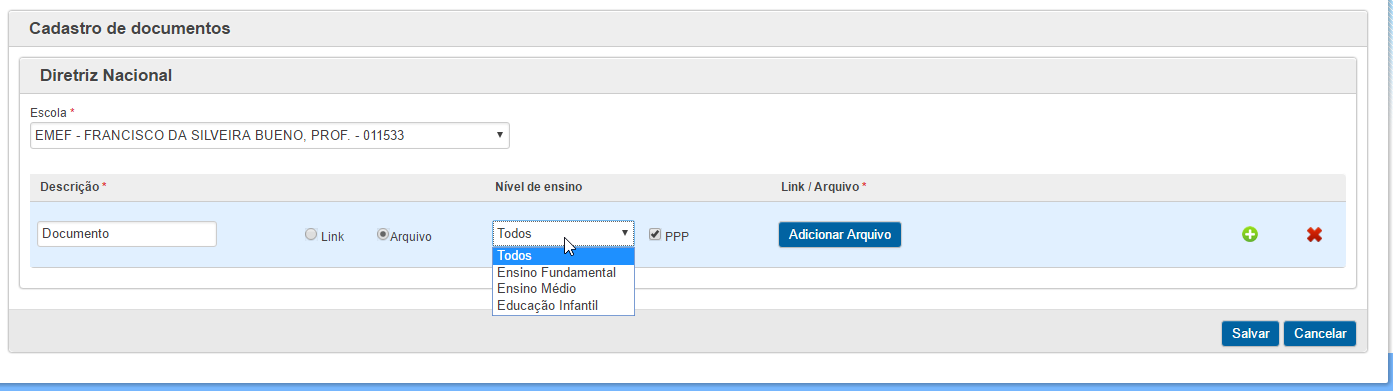Collapse the Nível de ensino combo box
The height and width of the screenshot is (391, 1393).
[x=563, y=233]
